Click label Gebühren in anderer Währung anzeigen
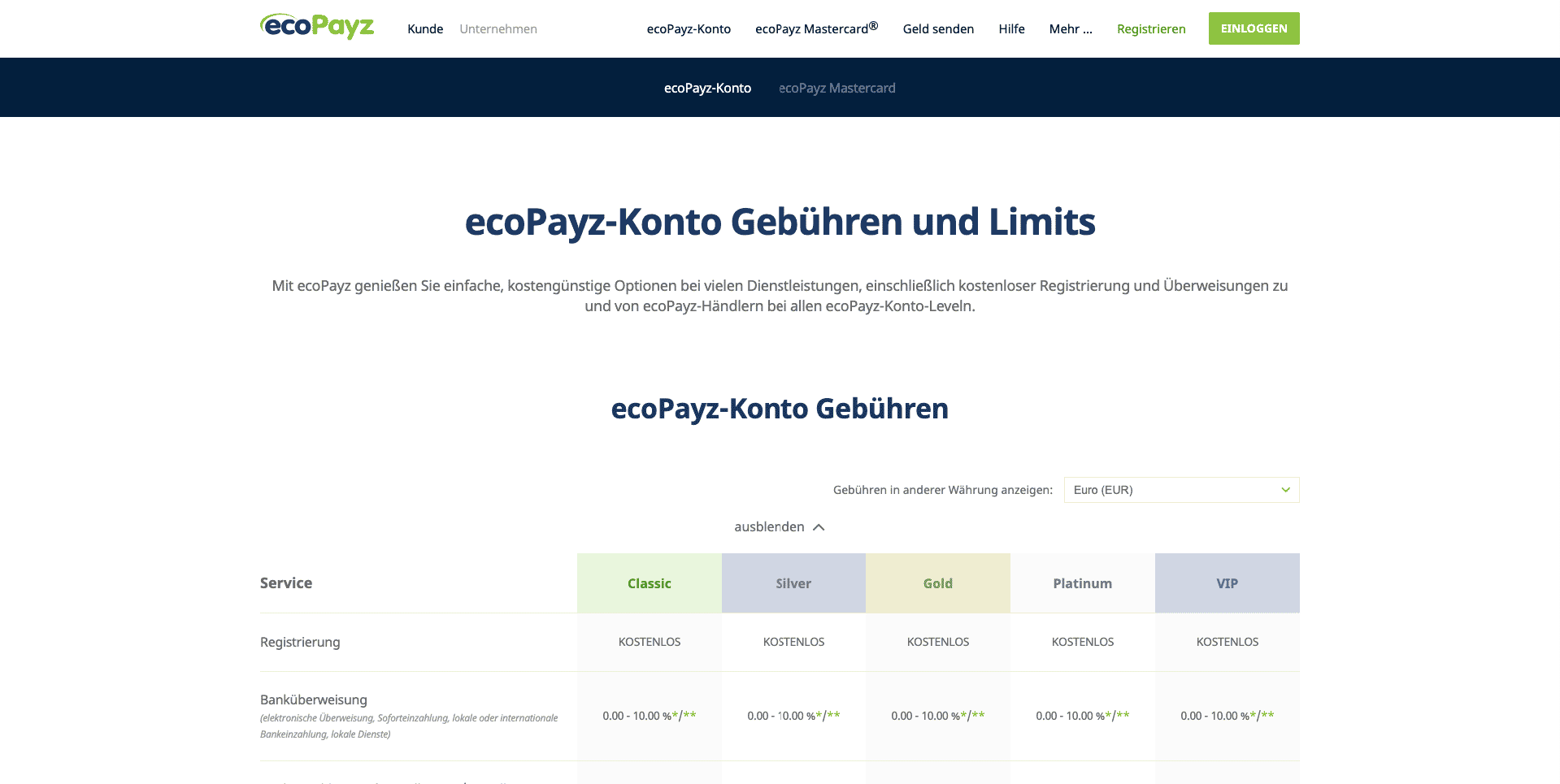This screenshot has width=1560, height=784. coord(943,490)
